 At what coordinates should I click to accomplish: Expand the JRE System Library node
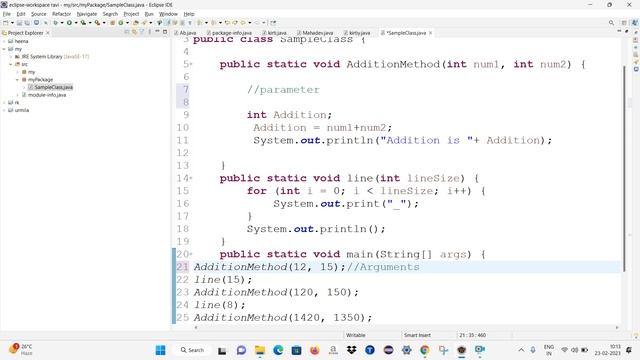pyautogui.click(x=11, y=57)
